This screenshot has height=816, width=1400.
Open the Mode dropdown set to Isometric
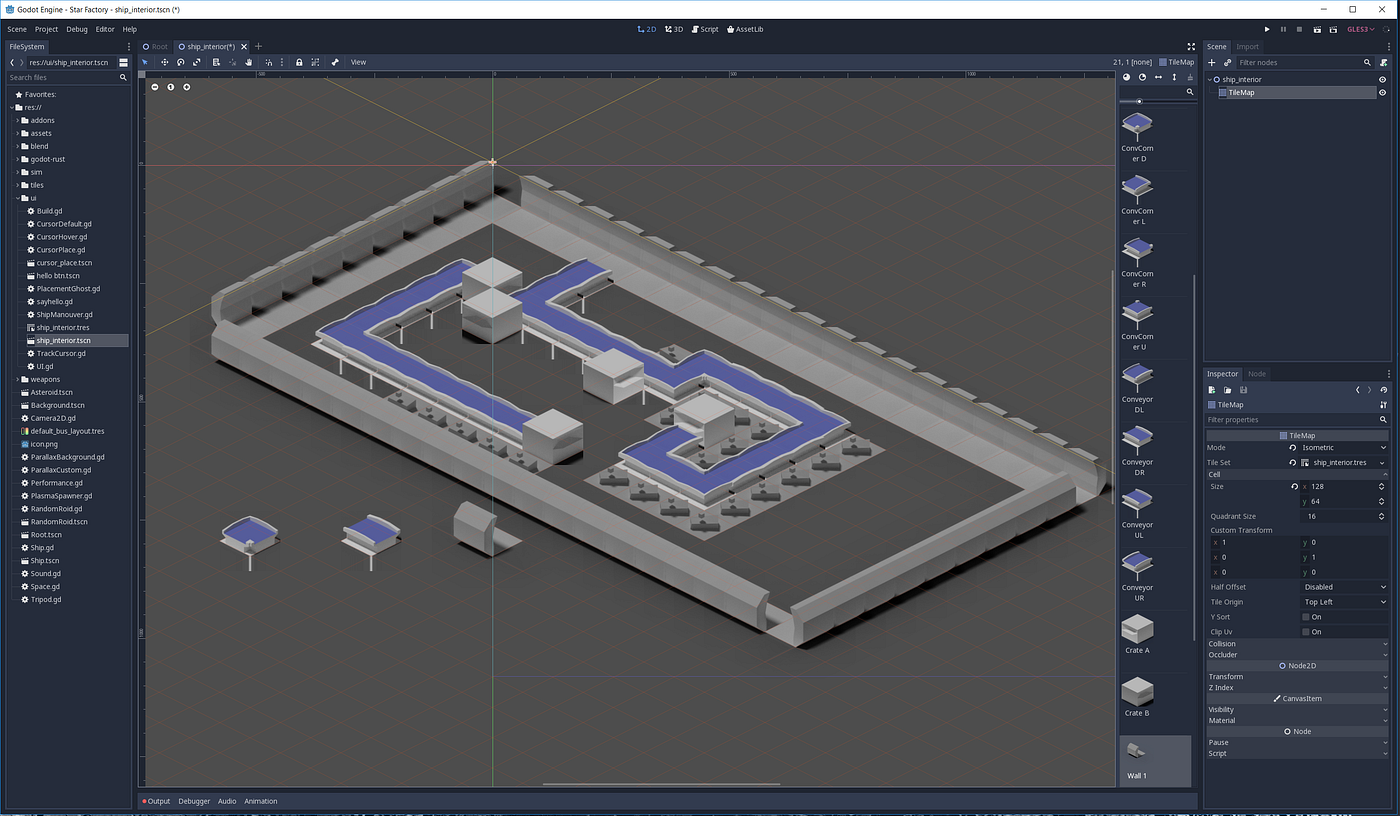[x=1344, y=448]
